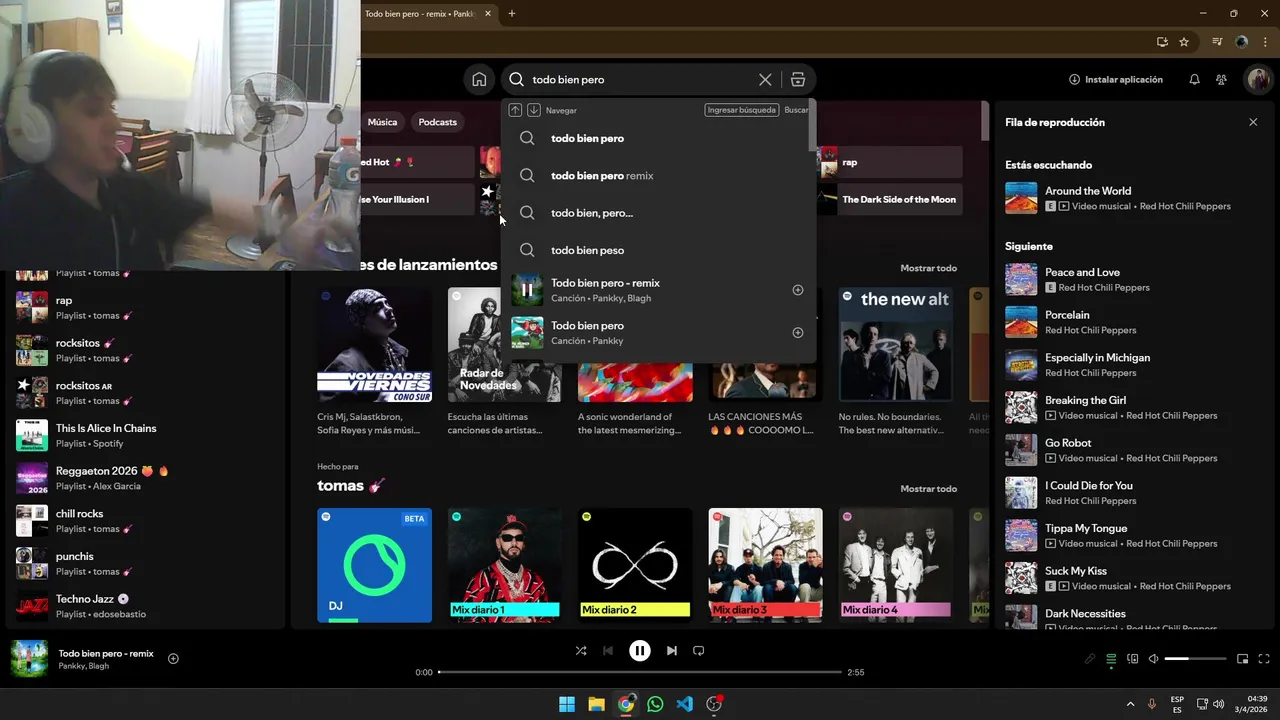Open connect to a device icon
This screenshot has height=720, width=1280.
(x=1132, y=659)
